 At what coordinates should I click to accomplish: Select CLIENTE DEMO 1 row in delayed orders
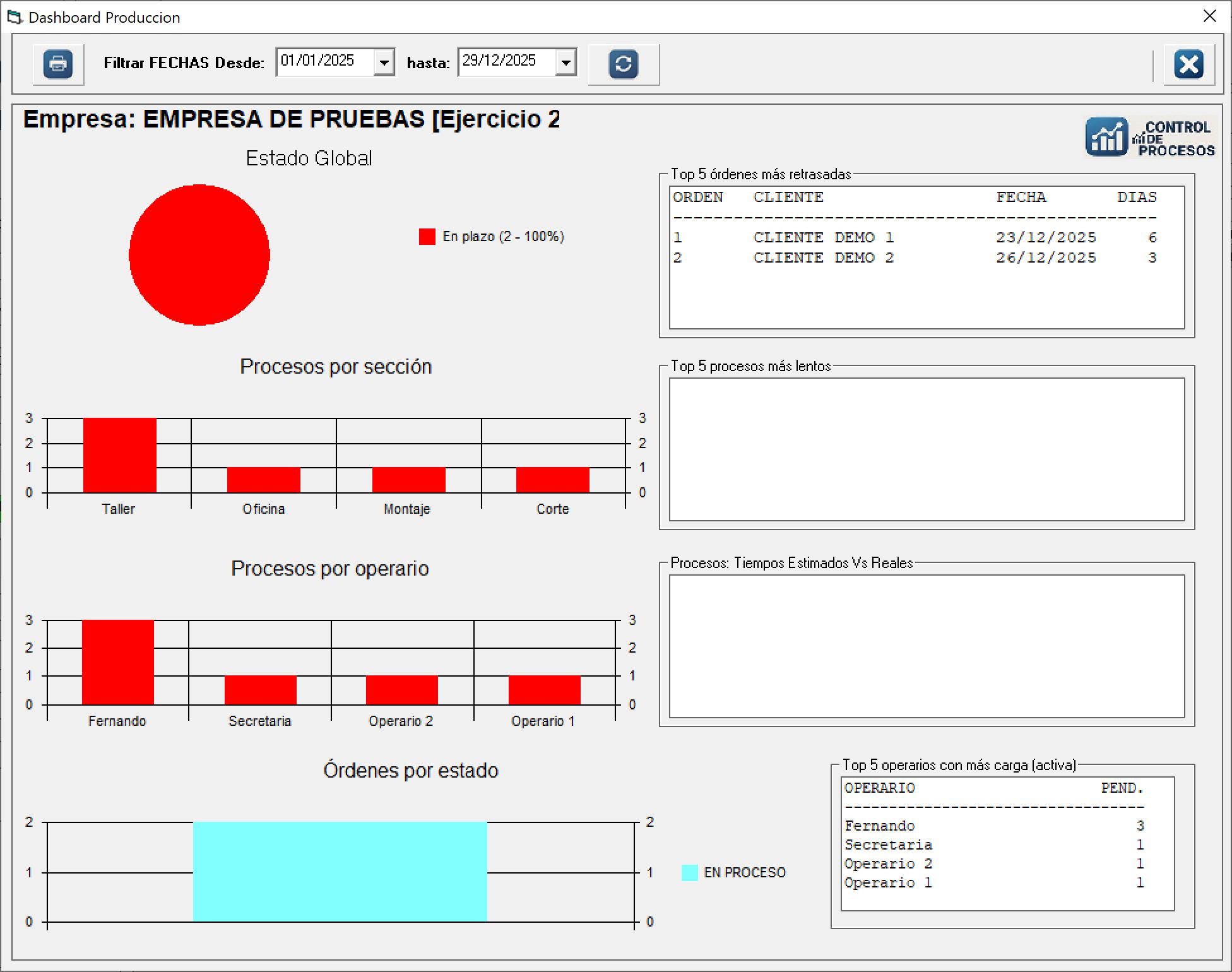click(x=823, y=238)
